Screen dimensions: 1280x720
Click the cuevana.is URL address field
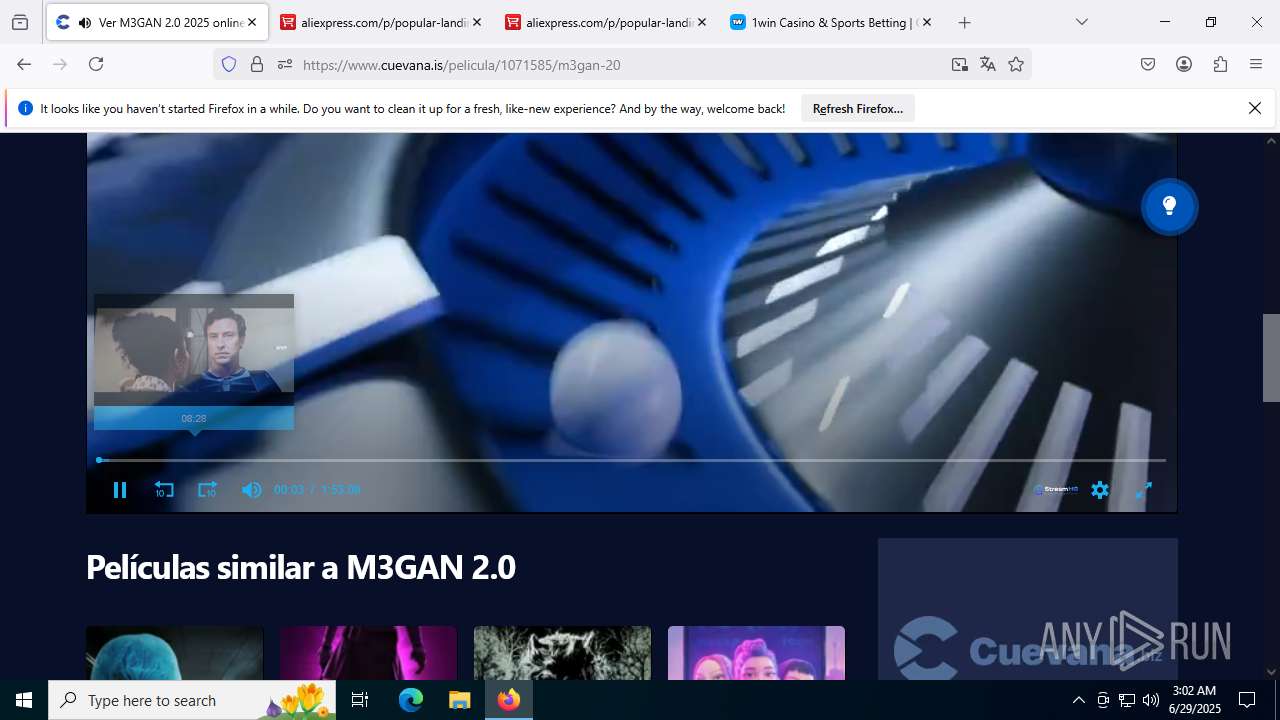620,64
